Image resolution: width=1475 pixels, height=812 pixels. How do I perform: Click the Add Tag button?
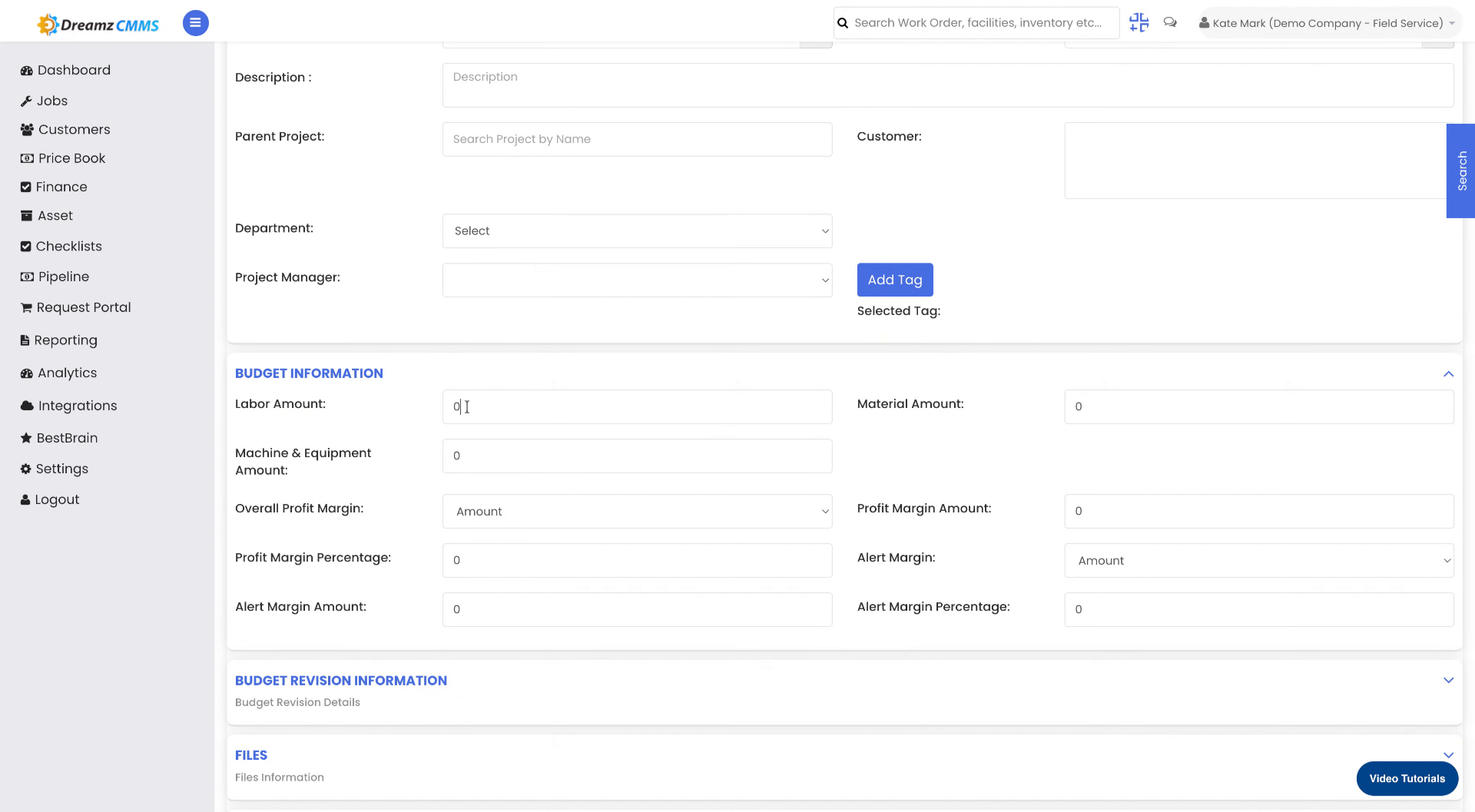coord(895,280)
